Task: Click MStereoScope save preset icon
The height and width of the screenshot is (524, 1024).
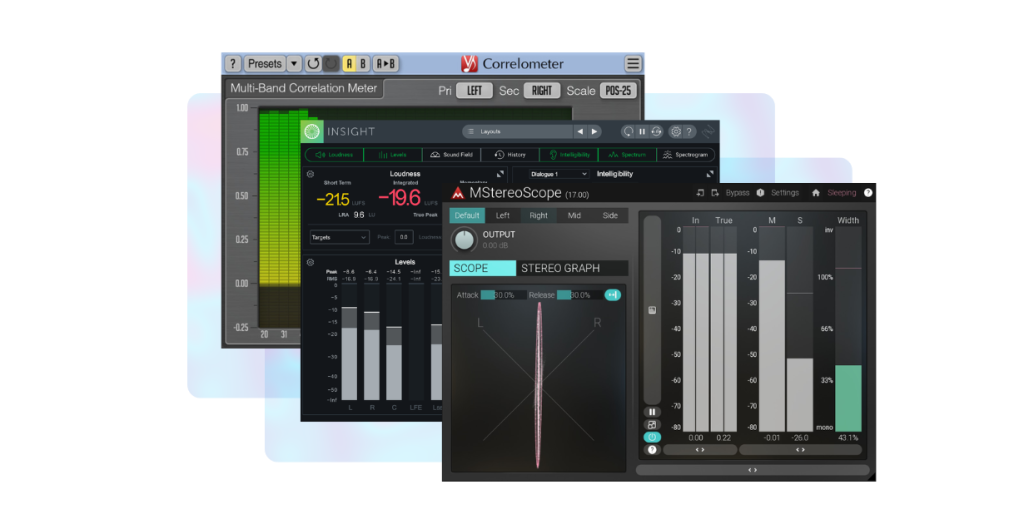Action: pyautogui.click(x=714, y=193)
